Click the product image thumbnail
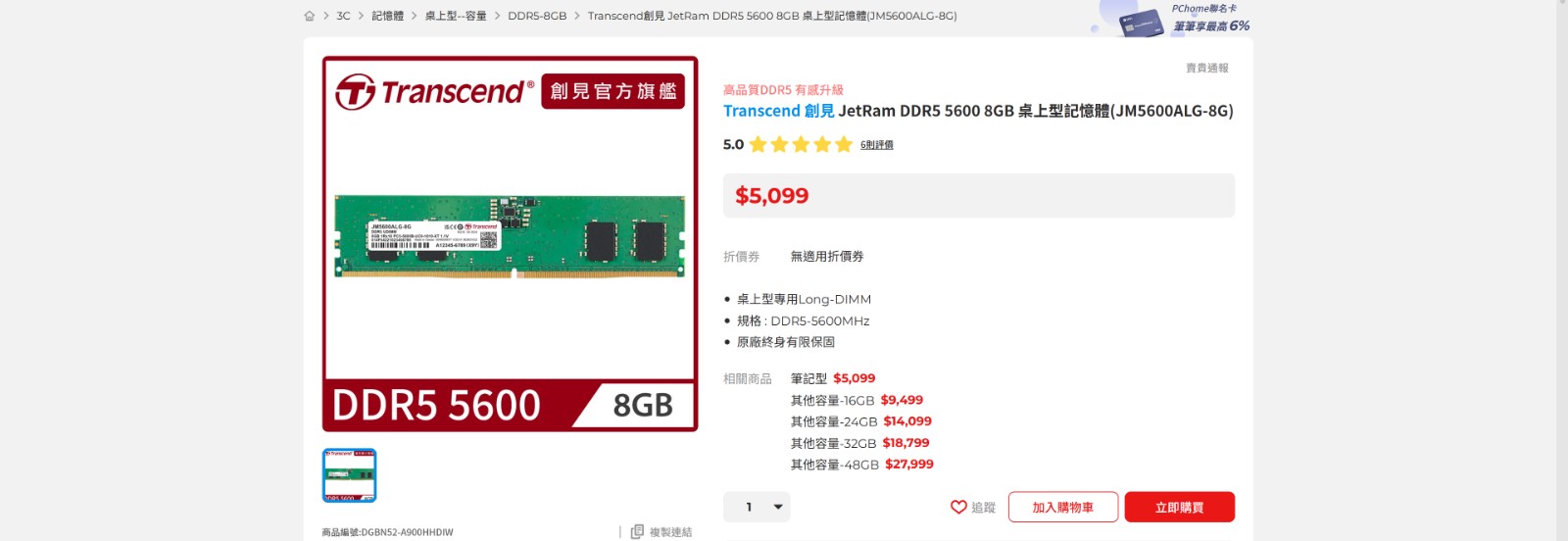The height and width of the screenshot is (541, 1568). 350,475
